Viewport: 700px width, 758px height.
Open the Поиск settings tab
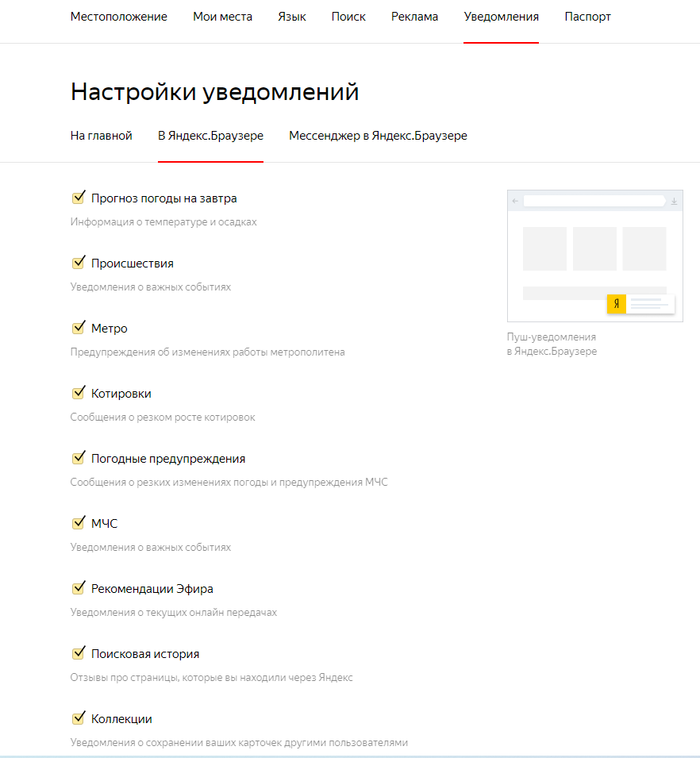pyautogui.click(x=348, y=17)
